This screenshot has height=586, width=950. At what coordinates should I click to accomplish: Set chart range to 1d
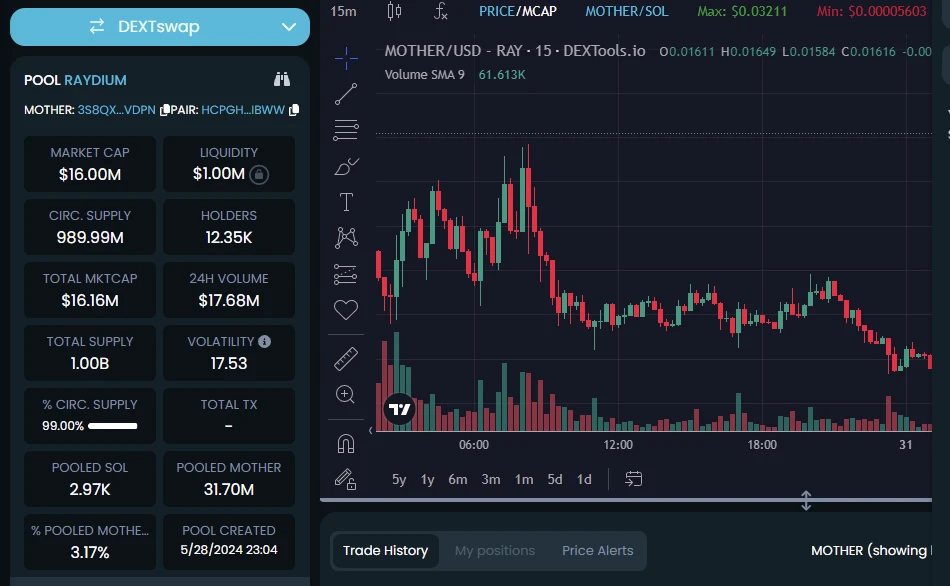584,479
